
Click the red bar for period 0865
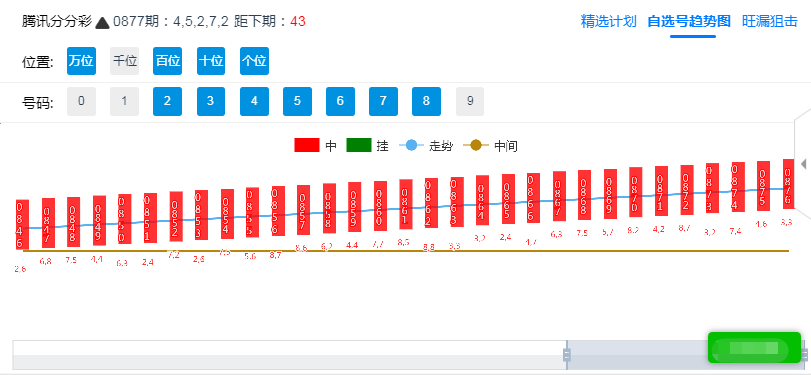[508, 199]
